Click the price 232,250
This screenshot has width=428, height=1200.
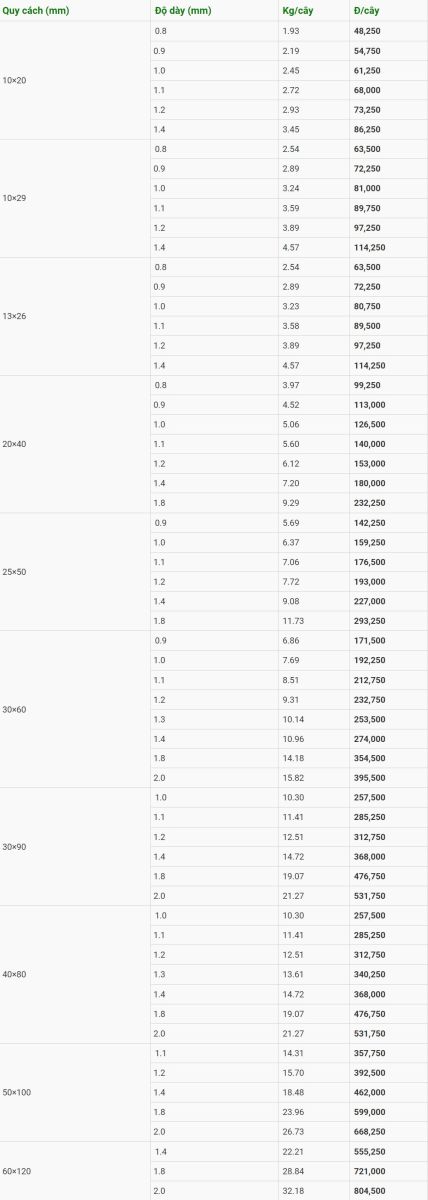point(370,503)
